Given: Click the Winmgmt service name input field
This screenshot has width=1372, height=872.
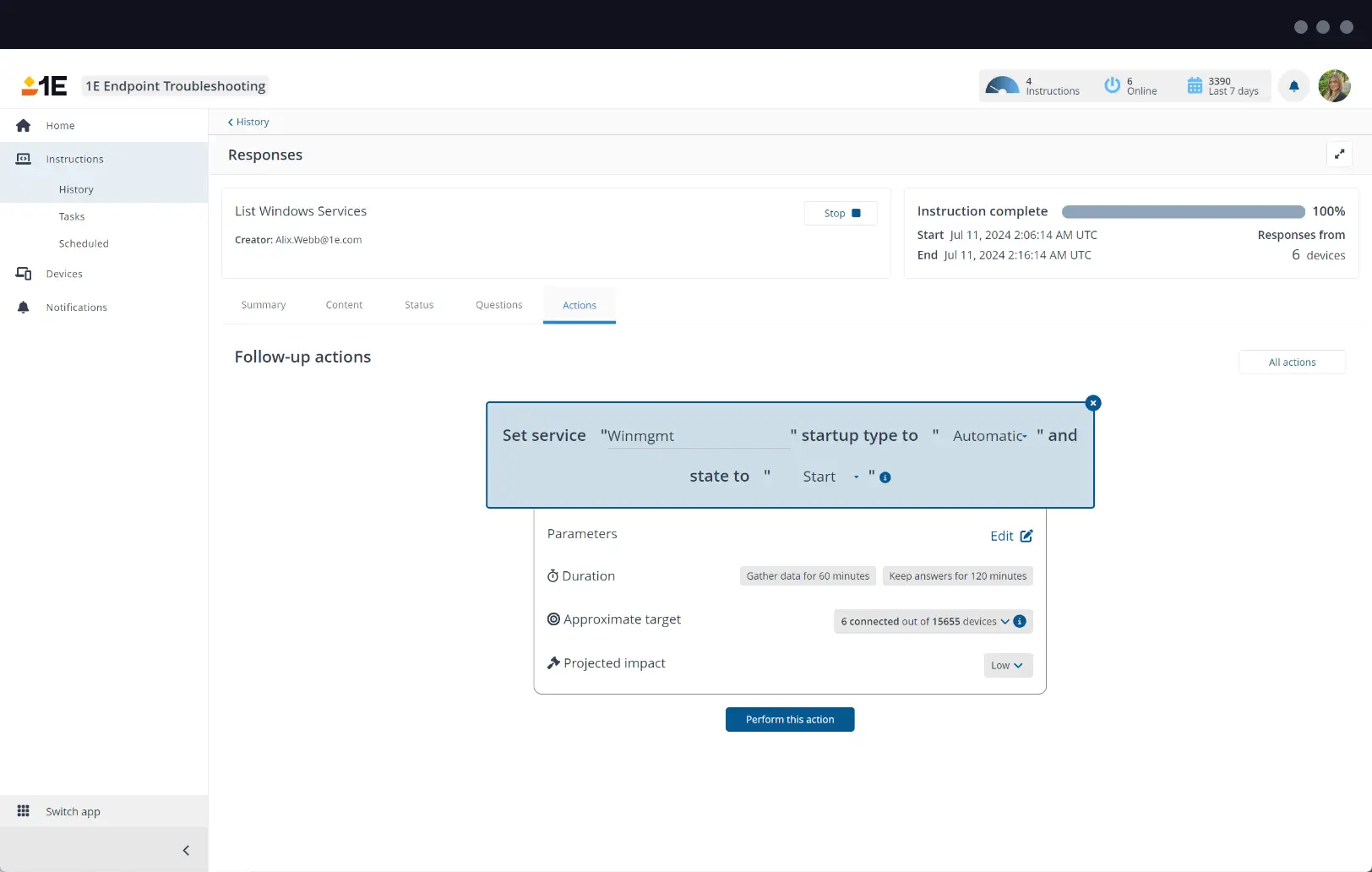Looking at the screenshot, I should click(693, 435).
